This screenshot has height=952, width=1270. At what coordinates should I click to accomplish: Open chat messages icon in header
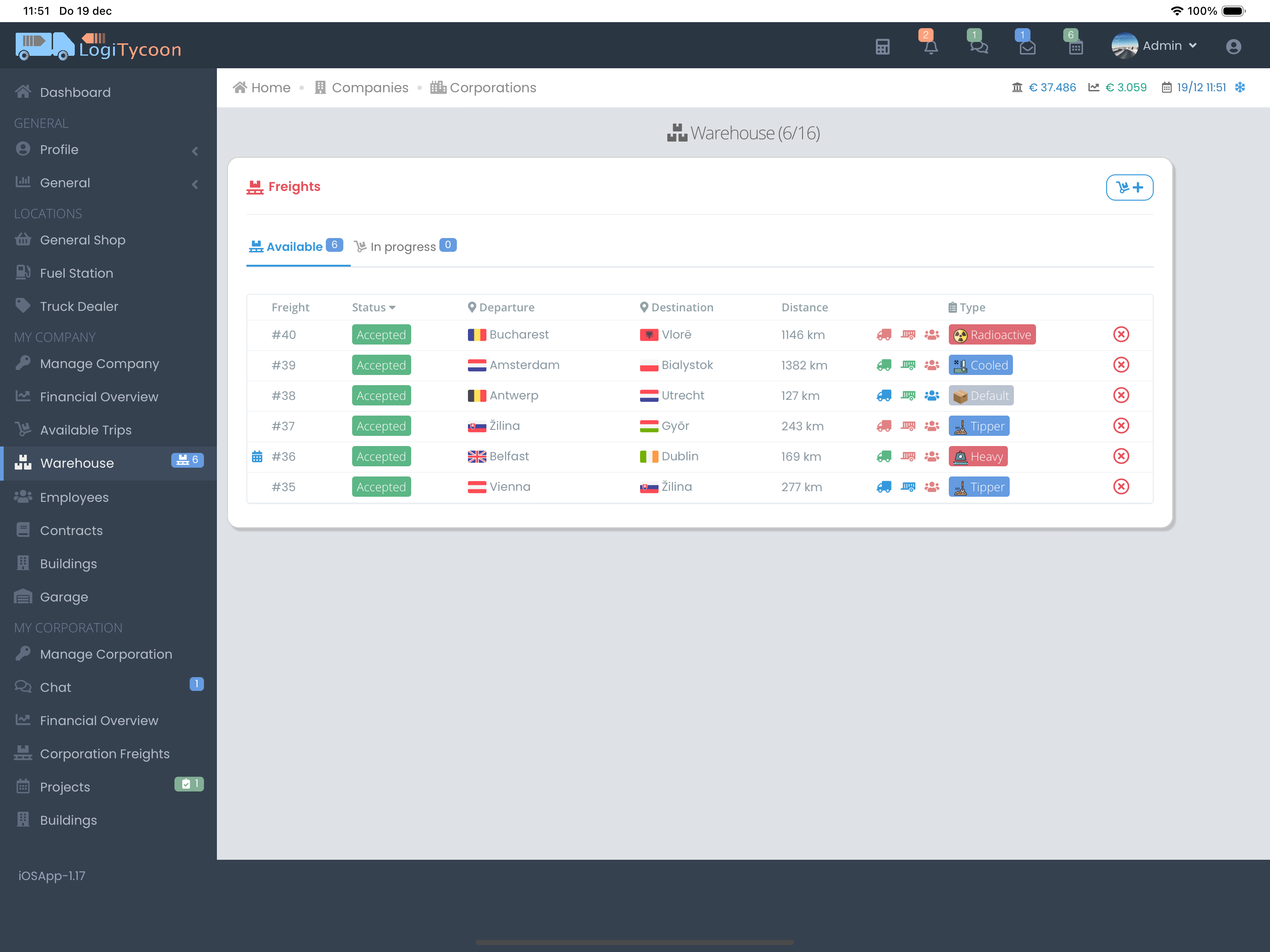click(x=979, y=47)
